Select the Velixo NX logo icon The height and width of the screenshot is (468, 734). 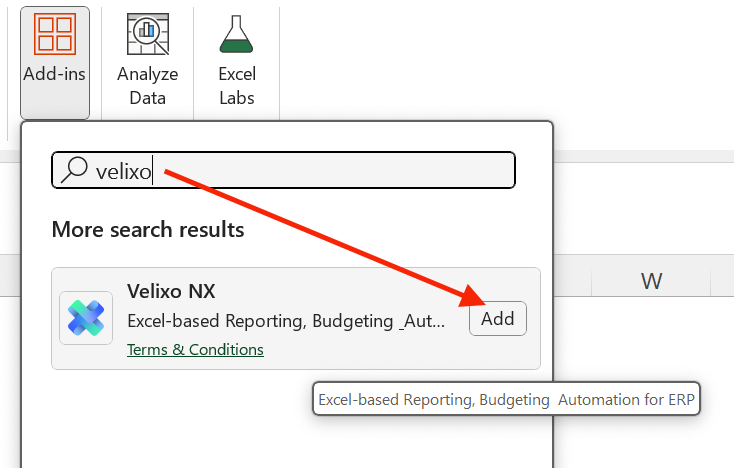(x=86, y=318)
